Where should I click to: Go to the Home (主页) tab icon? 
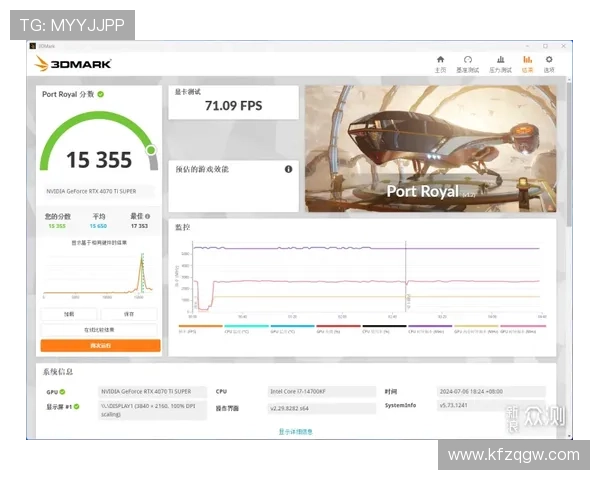click(x=440, y=63)
